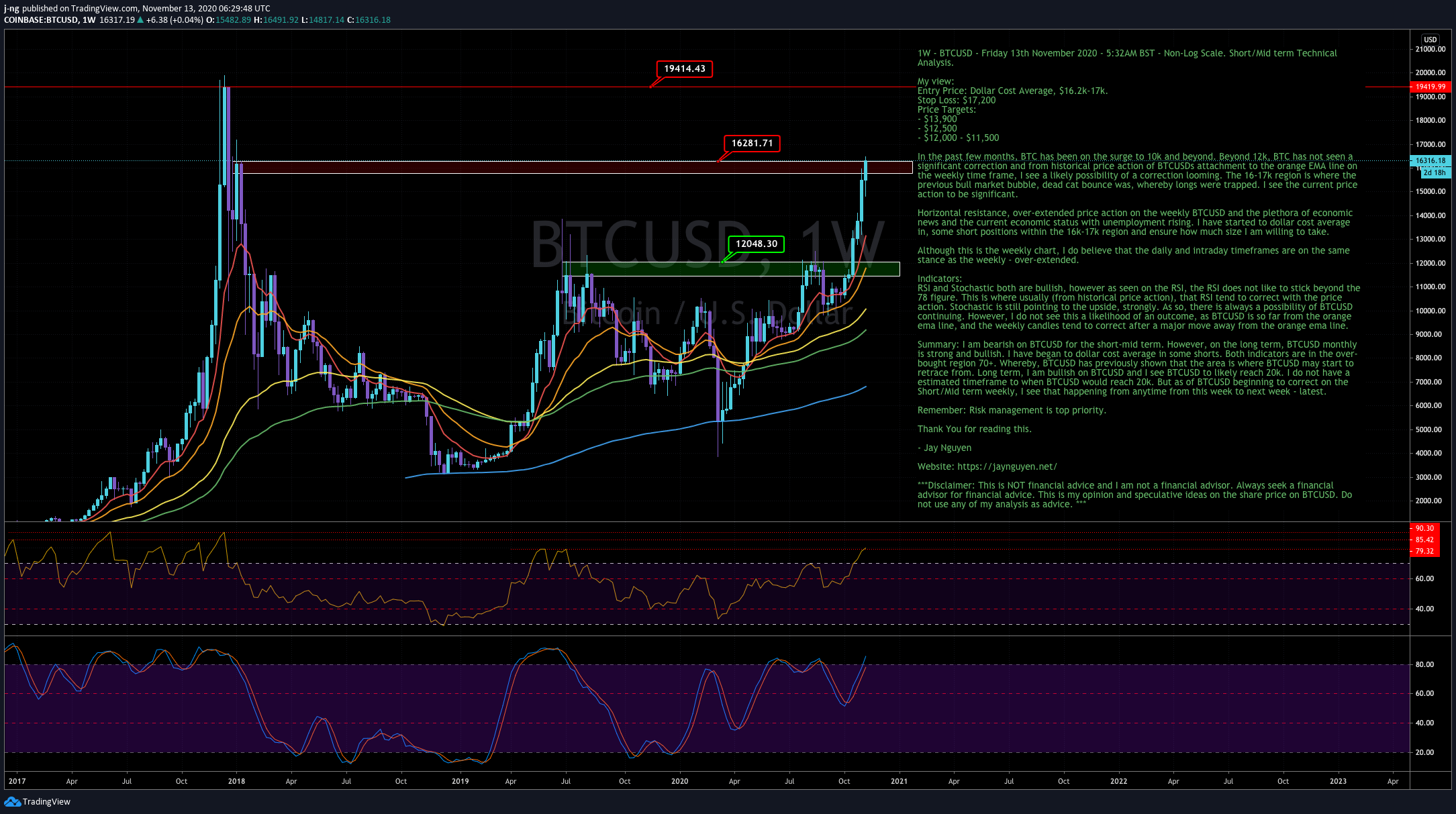This screenshot has height=814, width=1456.
Task: Click the 'My view:' heading text
Action: click(x=935, y=81)
